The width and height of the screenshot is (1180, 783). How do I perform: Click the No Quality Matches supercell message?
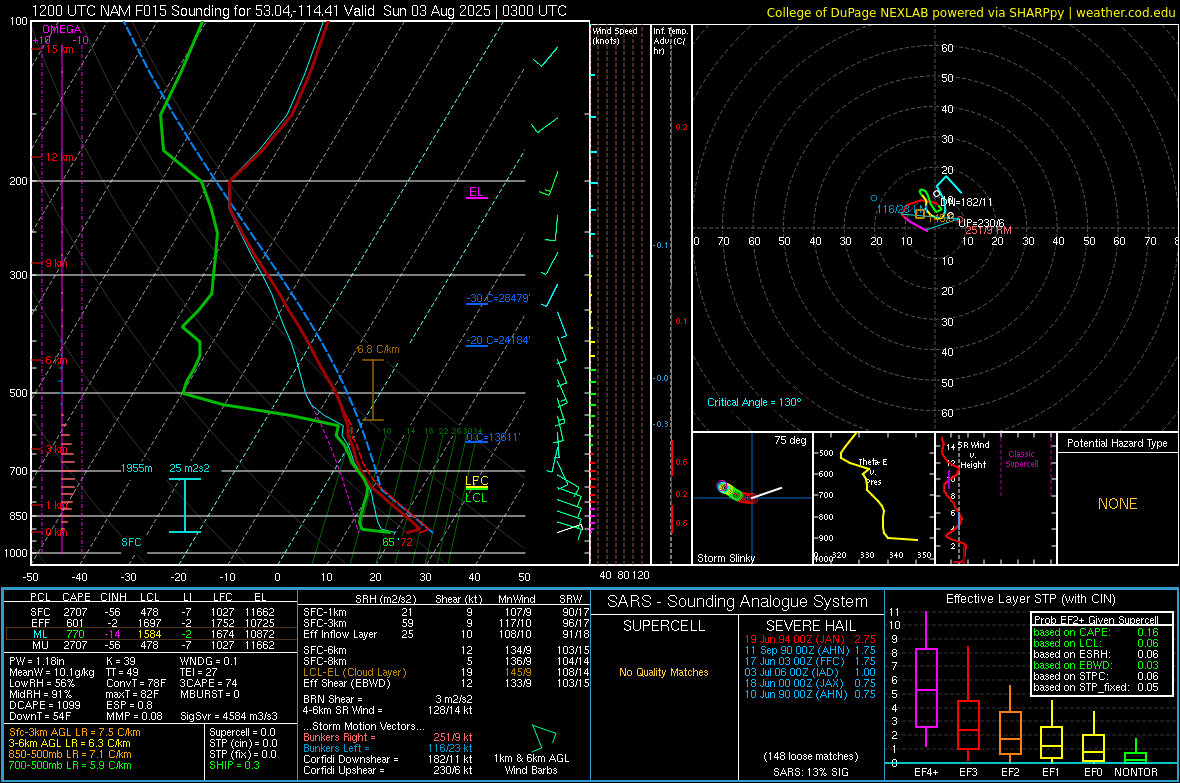(664, 672)
